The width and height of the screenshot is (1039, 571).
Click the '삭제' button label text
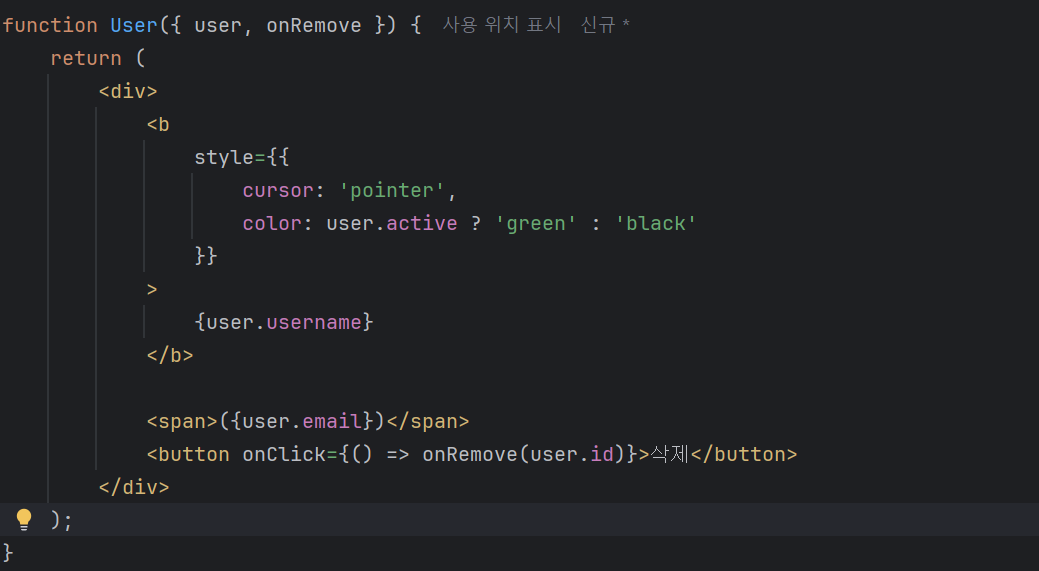[x=669, y=454]
